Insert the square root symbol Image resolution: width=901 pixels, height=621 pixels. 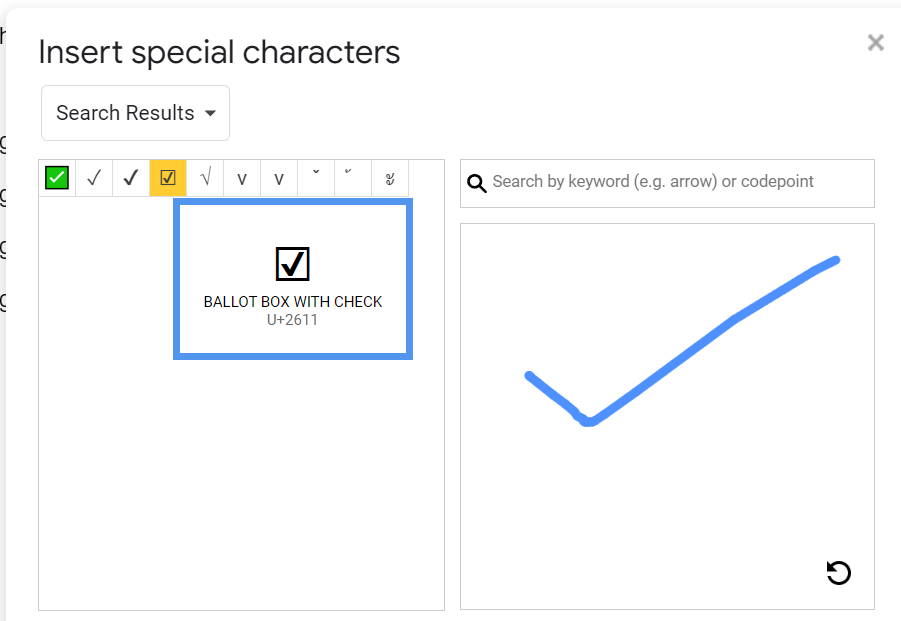205,178
